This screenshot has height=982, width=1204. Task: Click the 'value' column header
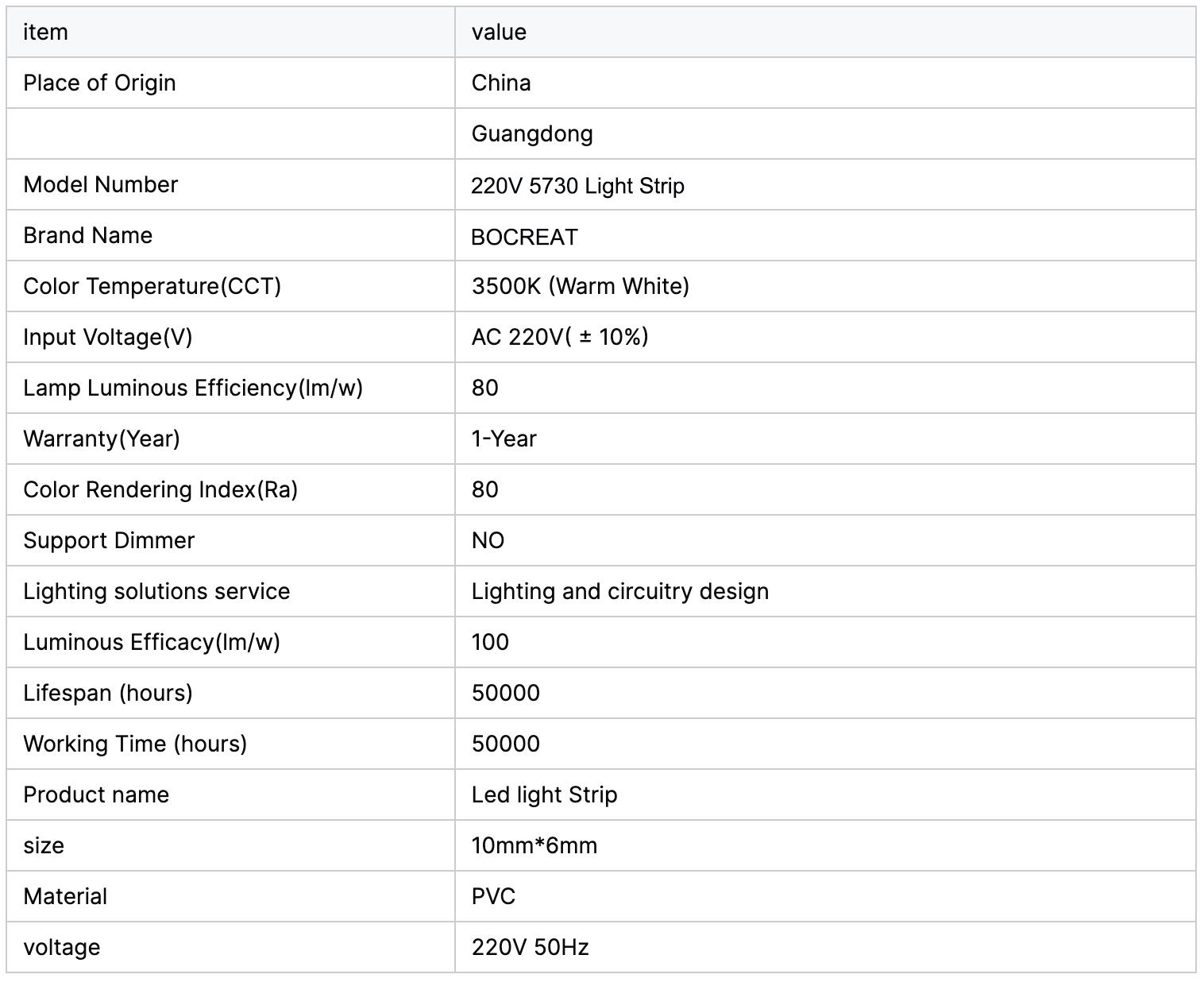(x=499, y=33)
